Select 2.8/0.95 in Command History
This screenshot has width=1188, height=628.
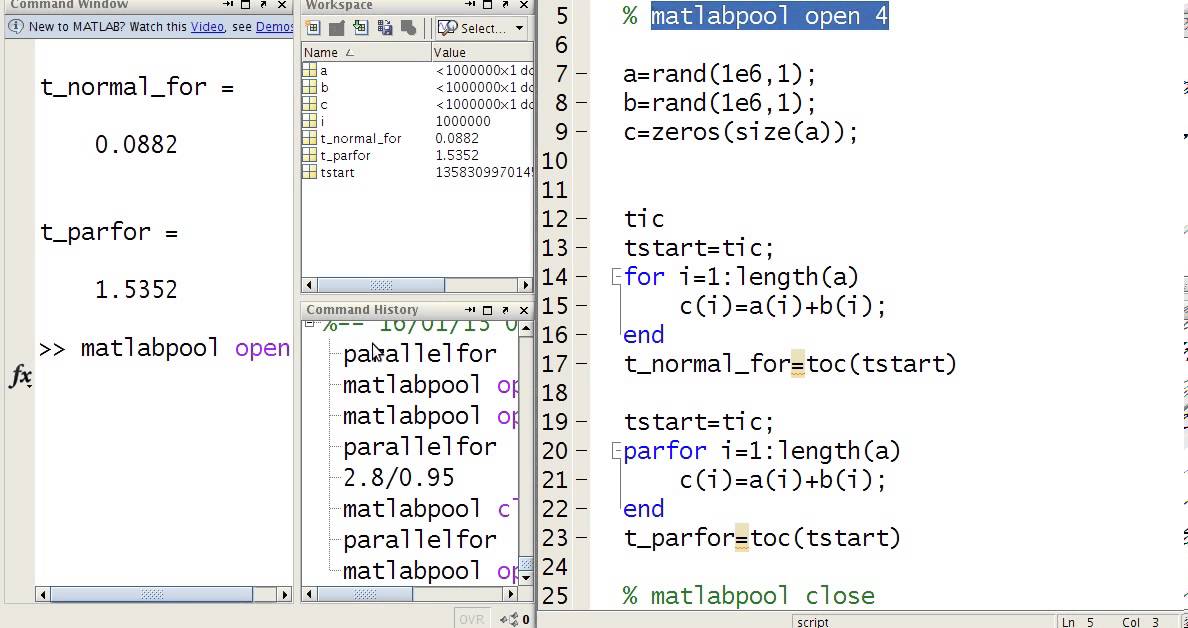click(x=399, y=478)
